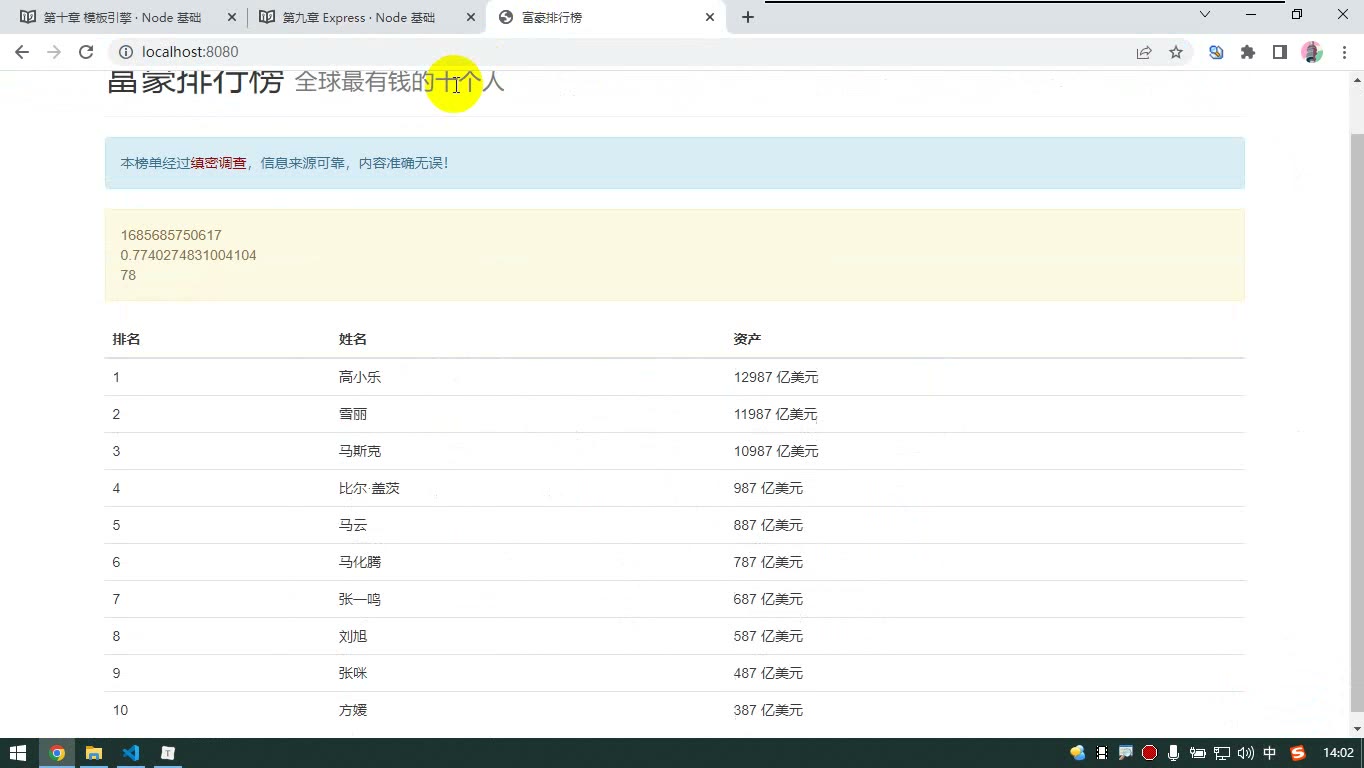
Task: Open the Extensions puzzle piece menu
Action: [1248, 52]
